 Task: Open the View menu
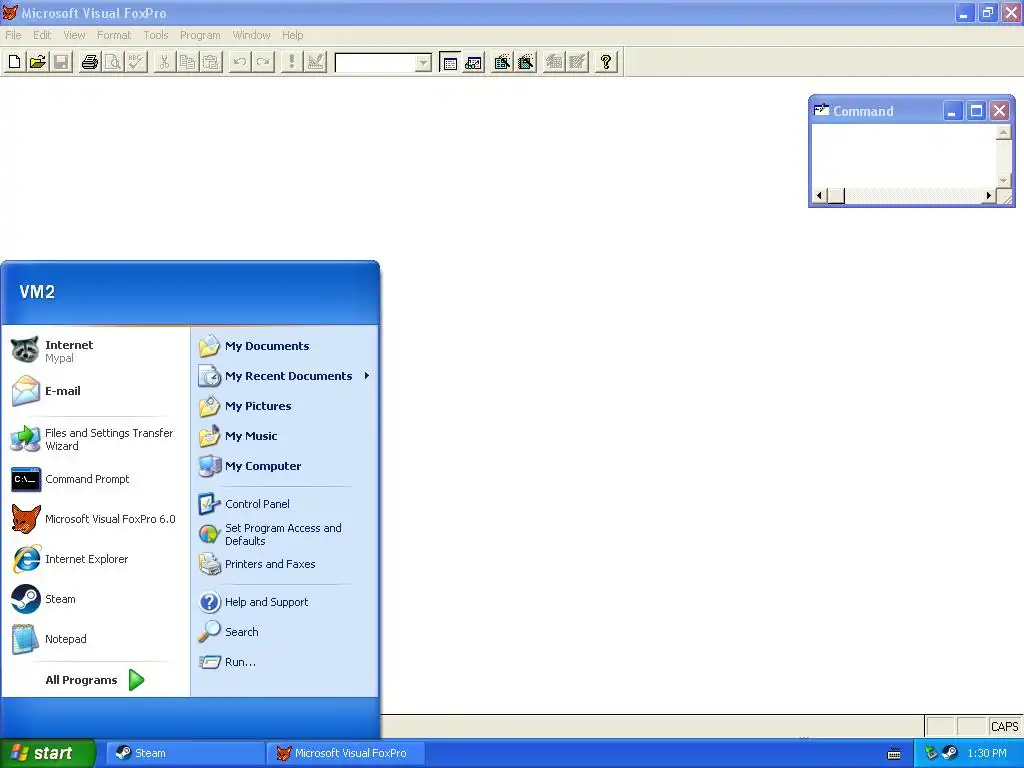74,35
